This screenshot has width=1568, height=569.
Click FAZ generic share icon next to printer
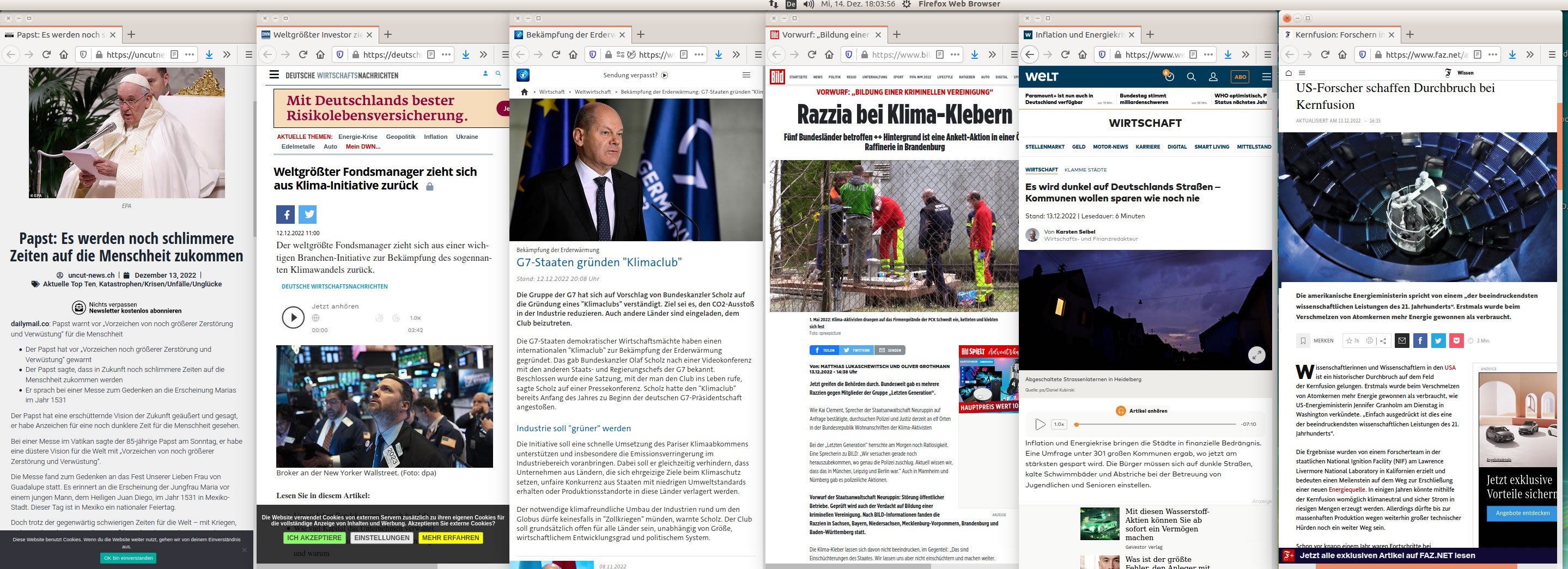click(x=1383, y=341)
